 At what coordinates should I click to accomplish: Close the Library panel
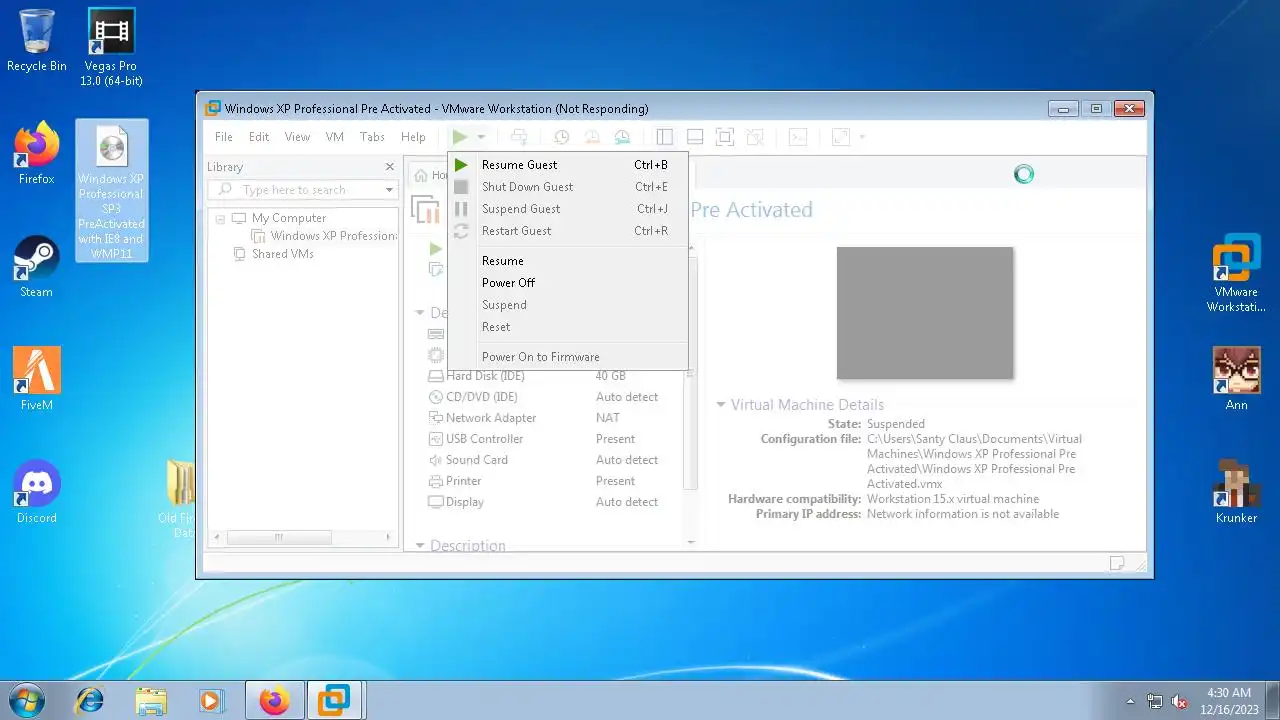390,167
